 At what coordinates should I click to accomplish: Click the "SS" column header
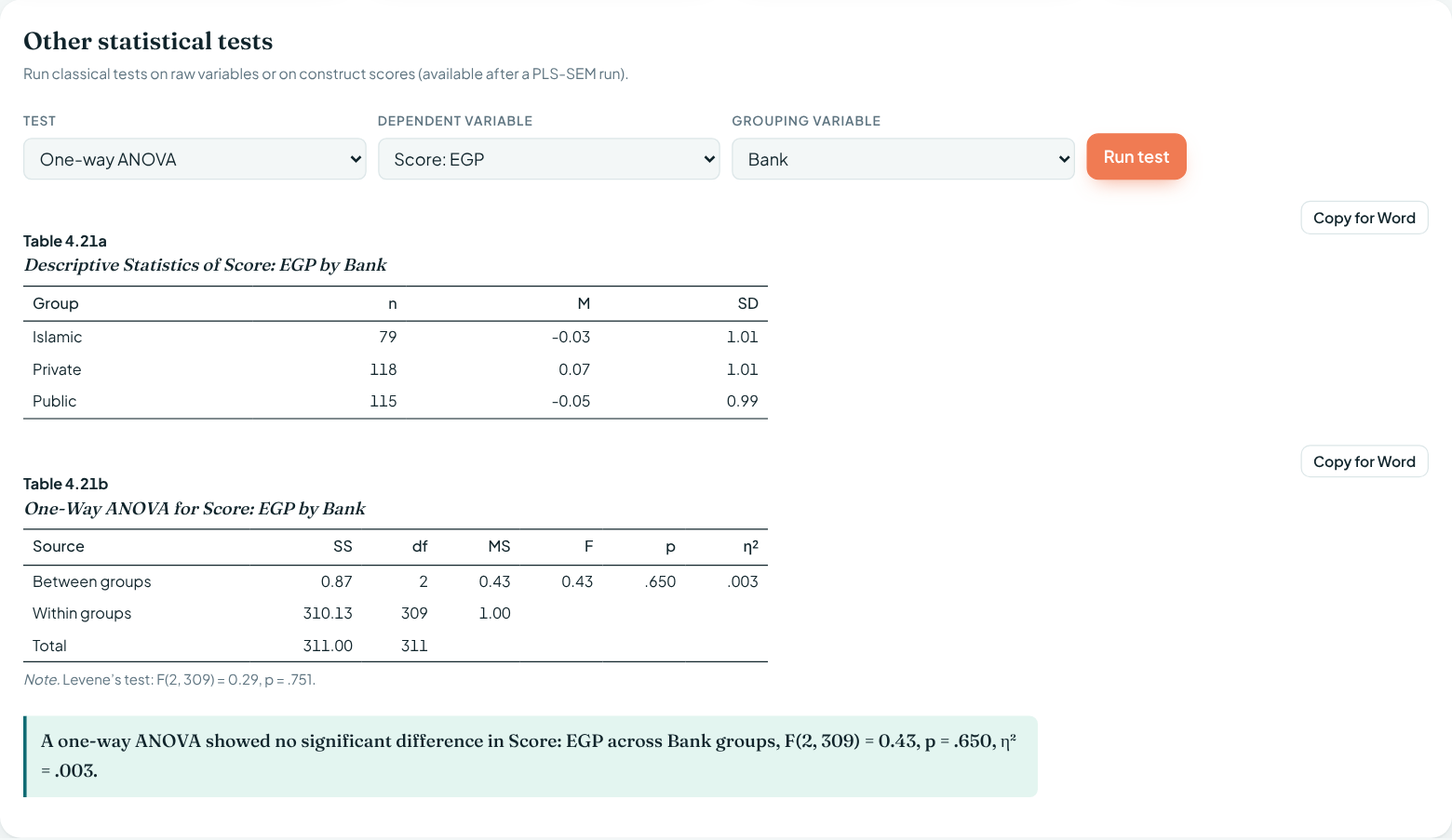click(x=343, y=546)
